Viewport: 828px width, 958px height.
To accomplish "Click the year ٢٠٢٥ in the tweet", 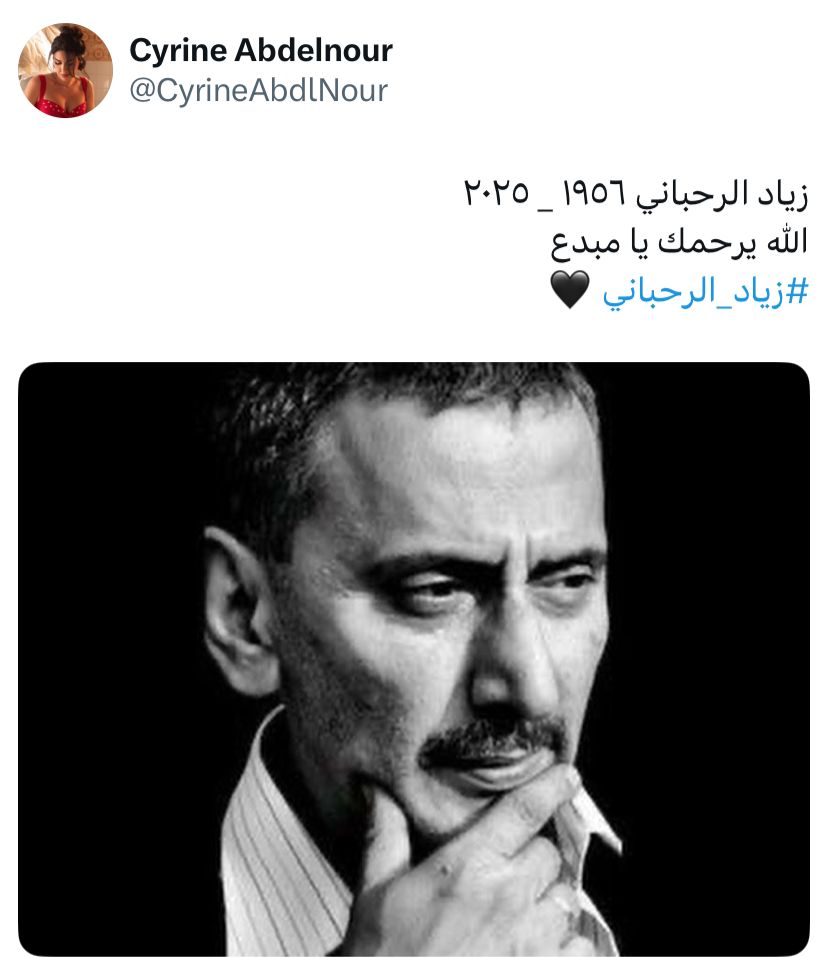I will pyautogui.click(x=496, y=193).
